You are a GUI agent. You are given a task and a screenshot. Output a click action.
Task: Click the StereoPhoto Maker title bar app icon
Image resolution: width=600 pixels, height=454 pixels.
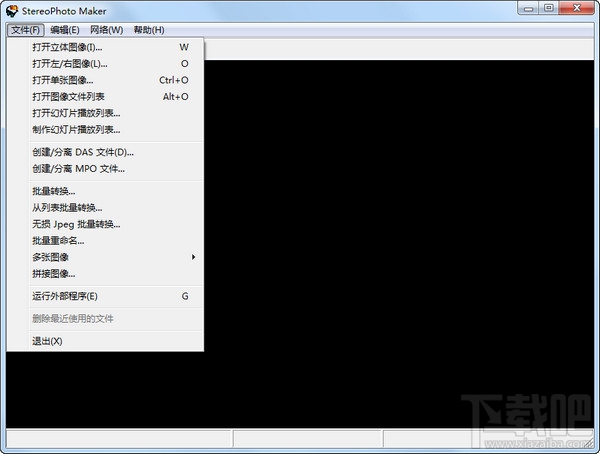[x=12, y=11]
